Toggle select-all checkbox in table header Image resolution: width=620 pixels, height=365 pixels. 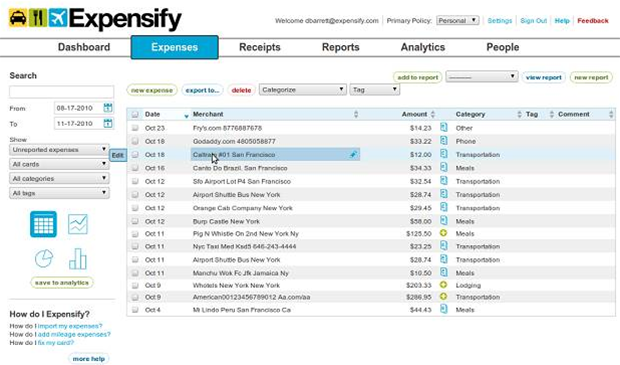pyautogui.click(x=135, y=114)
